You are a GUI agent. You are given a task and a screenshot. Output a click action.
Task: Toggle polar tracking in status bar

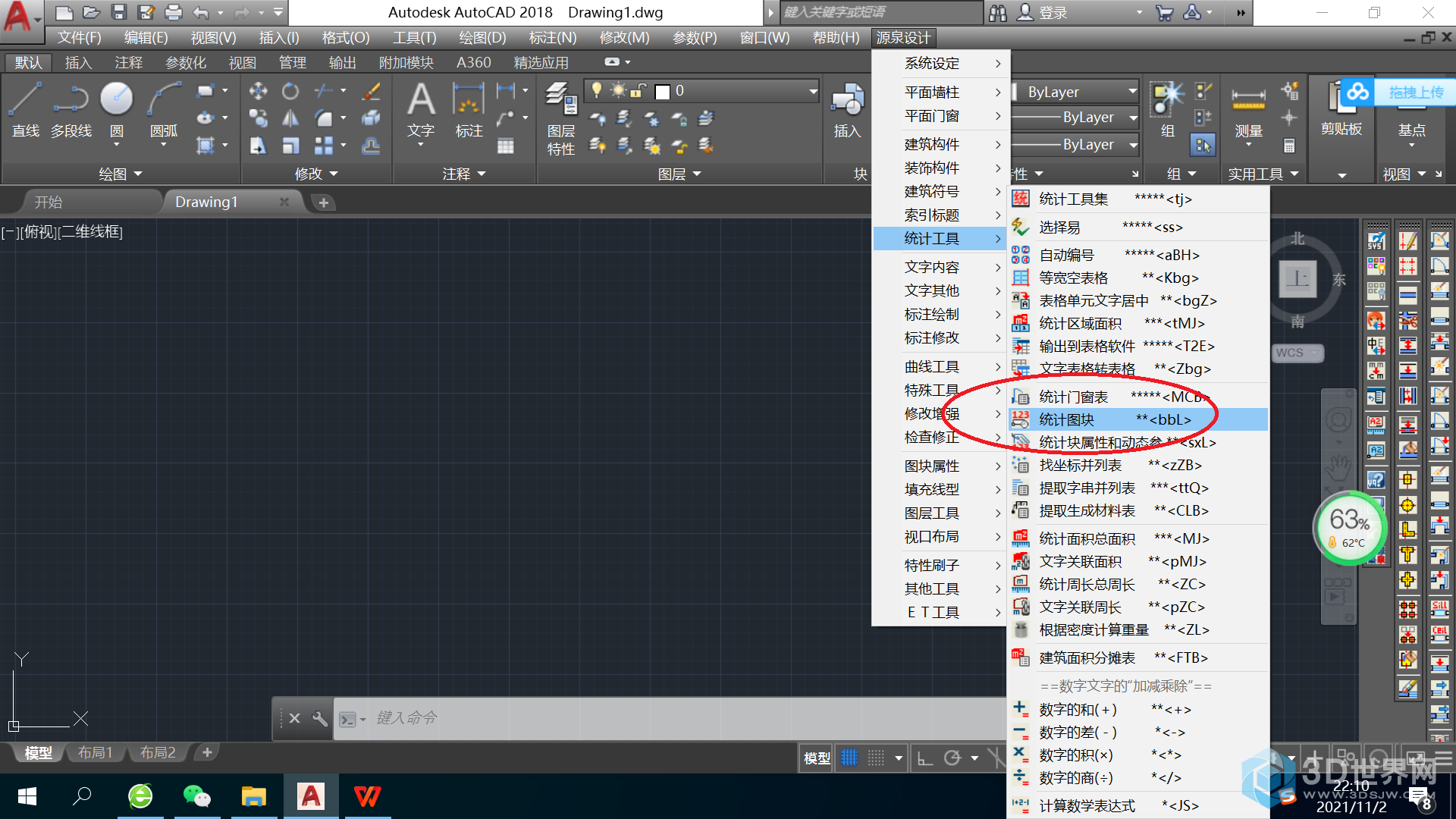[x=952, y=758]
